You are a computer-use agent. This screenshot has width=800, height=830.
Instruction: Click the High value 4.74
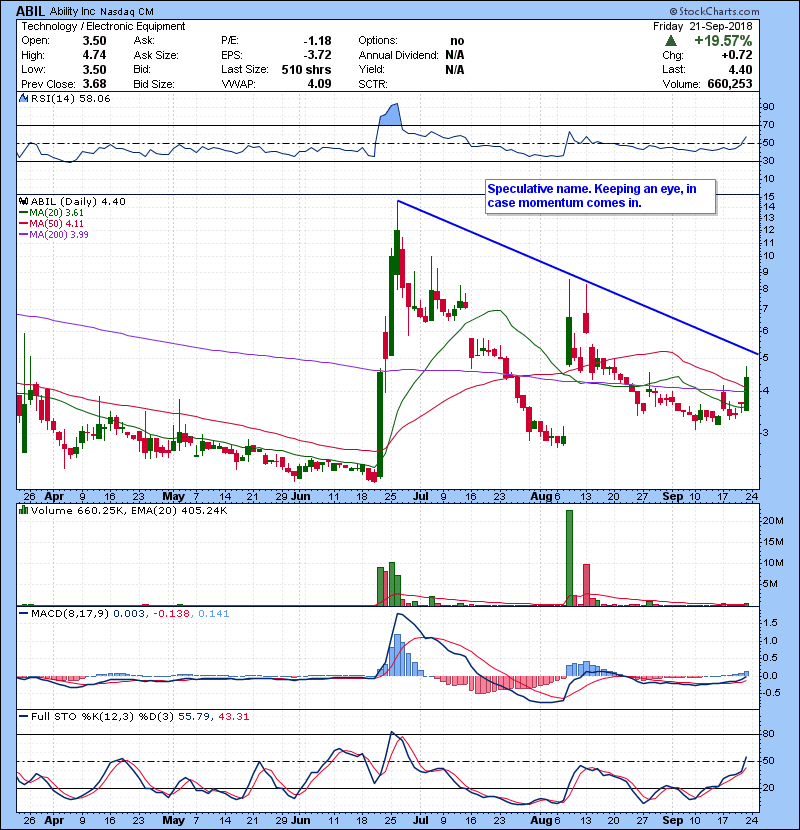pos(94,55)
